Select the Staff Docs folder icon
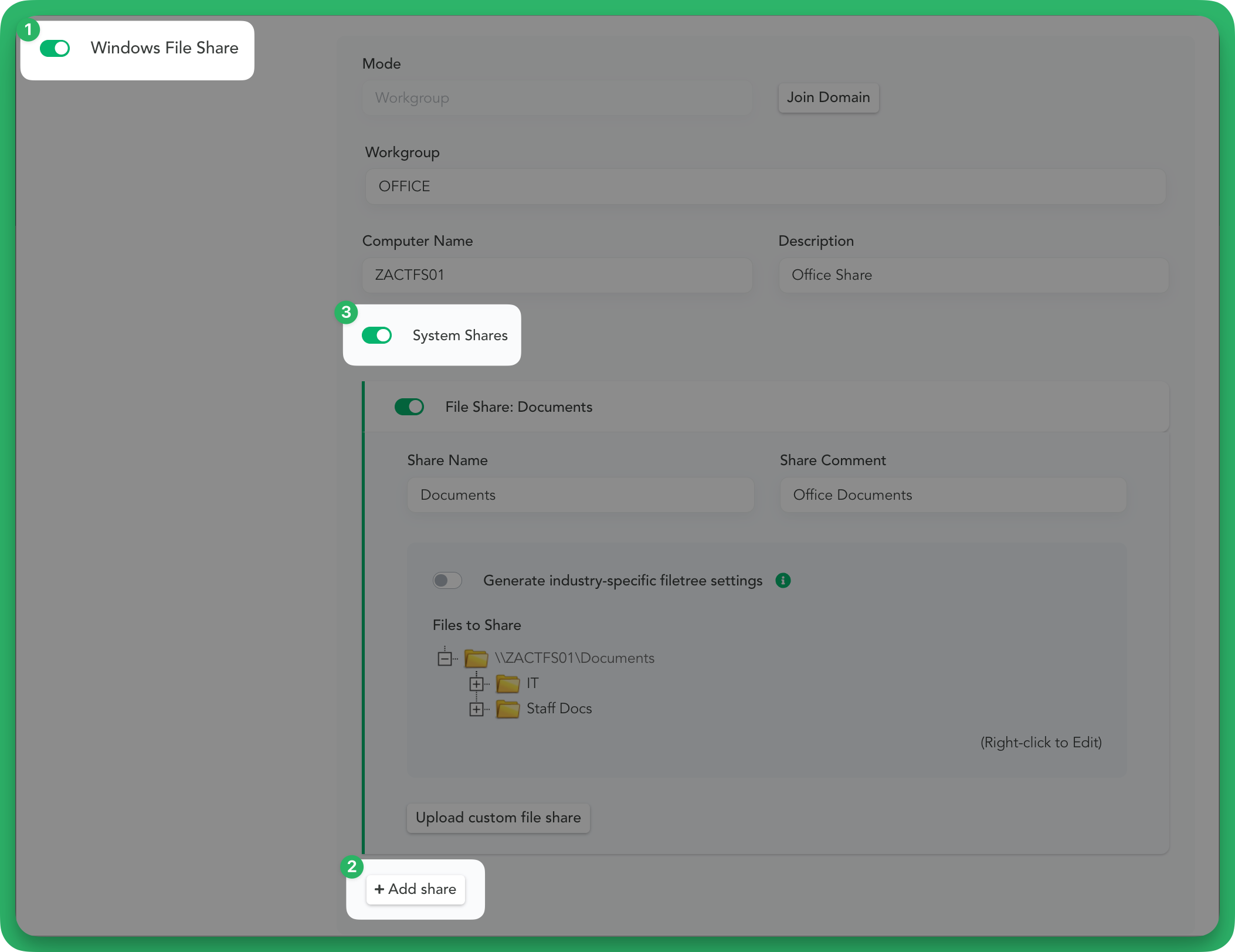The width and height of the screenshot is (1235, 952). point(507,709)
